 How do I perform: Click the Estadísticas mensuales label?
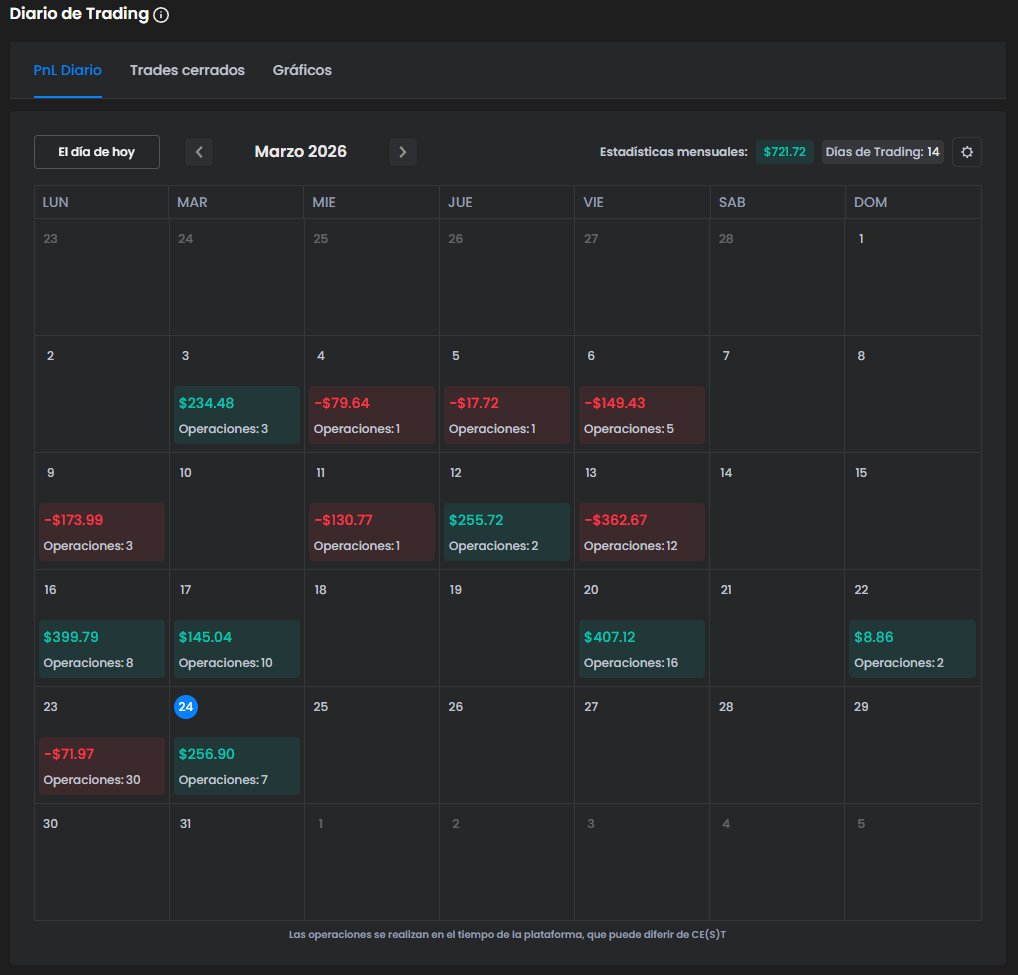pyautogui.click(x=673, y=152)
